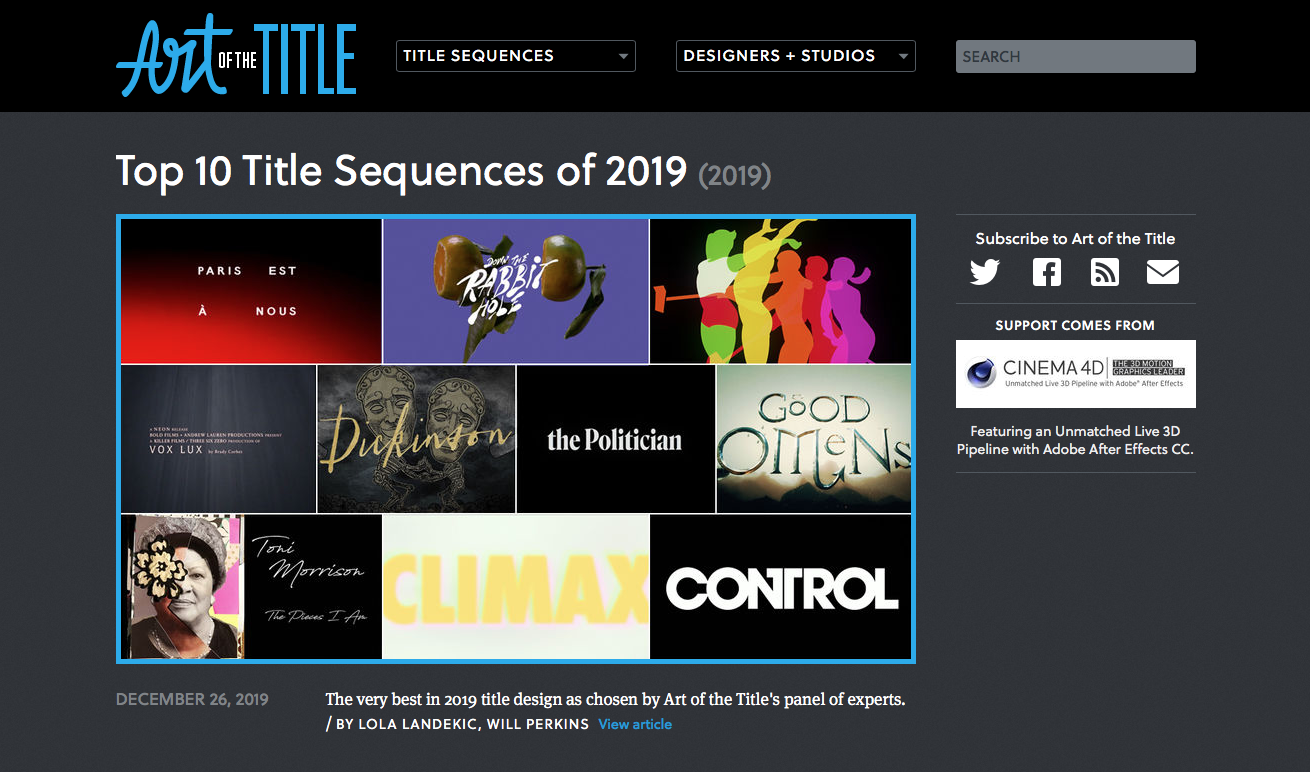
Task: Select the Good Omens thumbnail
Action: tap(814, 439)
